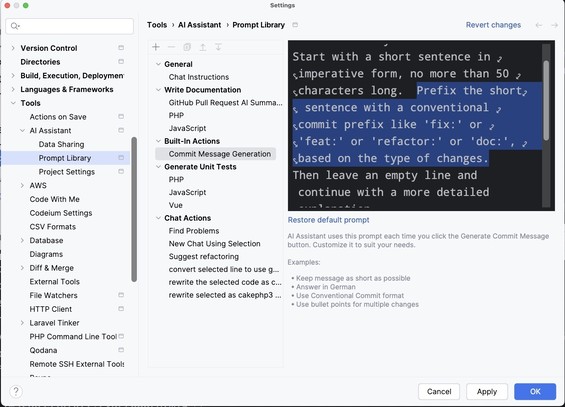
Task: Select Vue under Generate Unit Tests
Action: (x=175, y=205)
